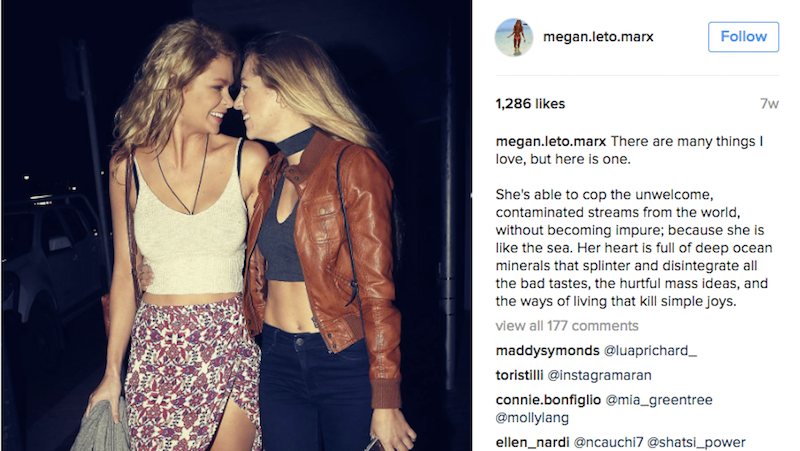Open commenter maddysymonds profile
800x451 pixels.
click(547, 350)
